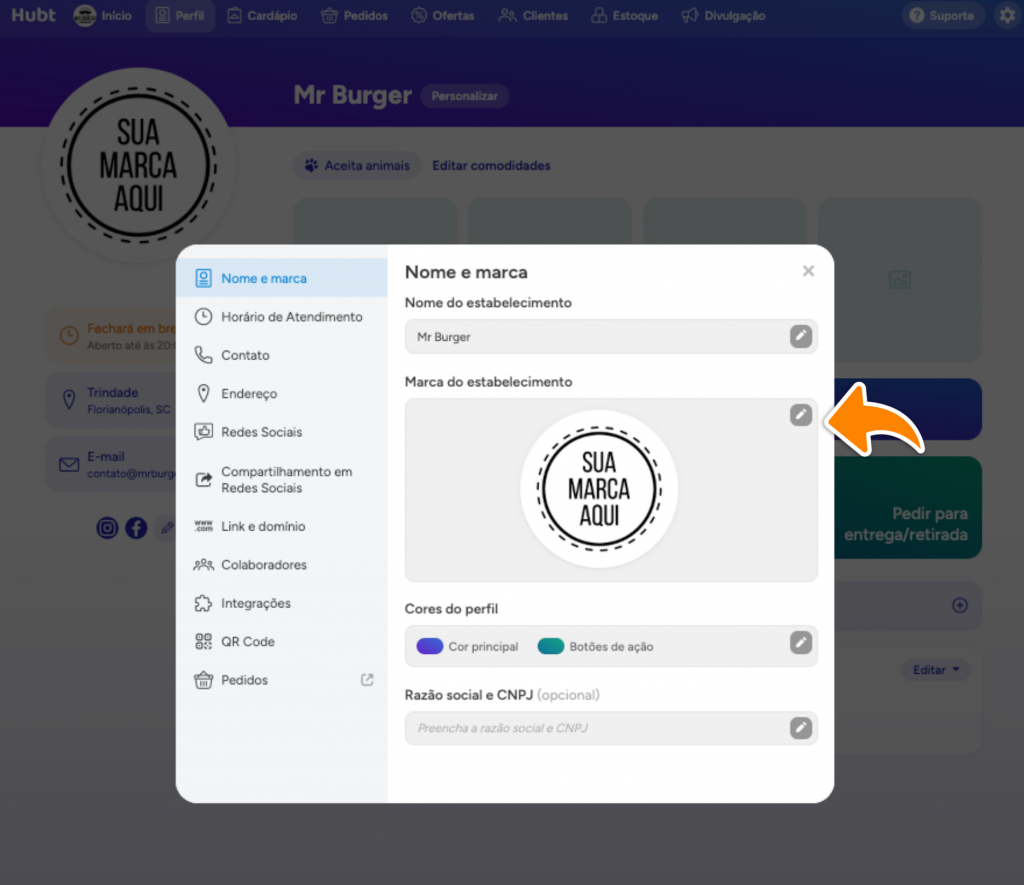Open Estoque in top navigation
This screenshot has height=885, width=1024.
pos(624,16)
